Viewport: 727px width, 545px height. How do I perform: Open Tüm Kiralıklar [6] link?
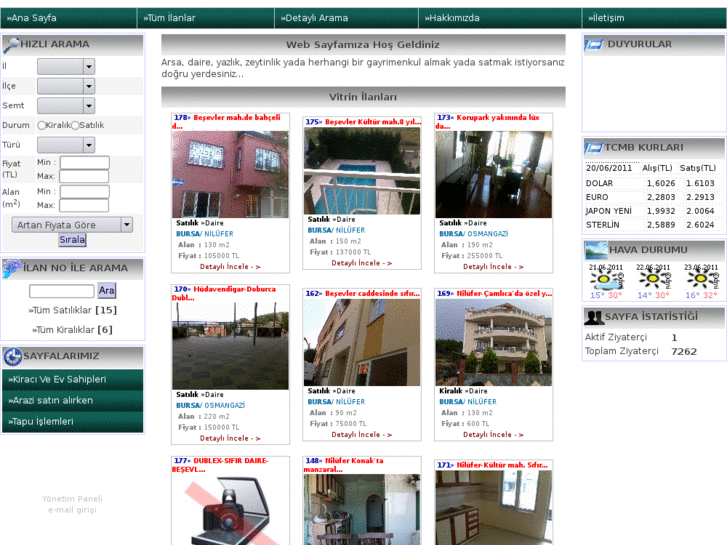(72, 330)
